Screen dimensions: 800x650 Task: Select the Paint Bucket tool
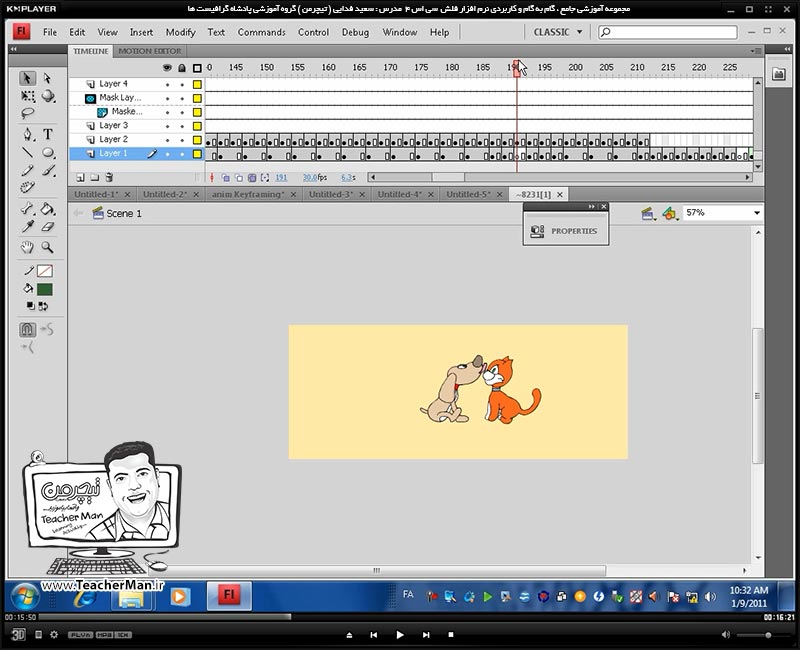click(x=48, y=208)
